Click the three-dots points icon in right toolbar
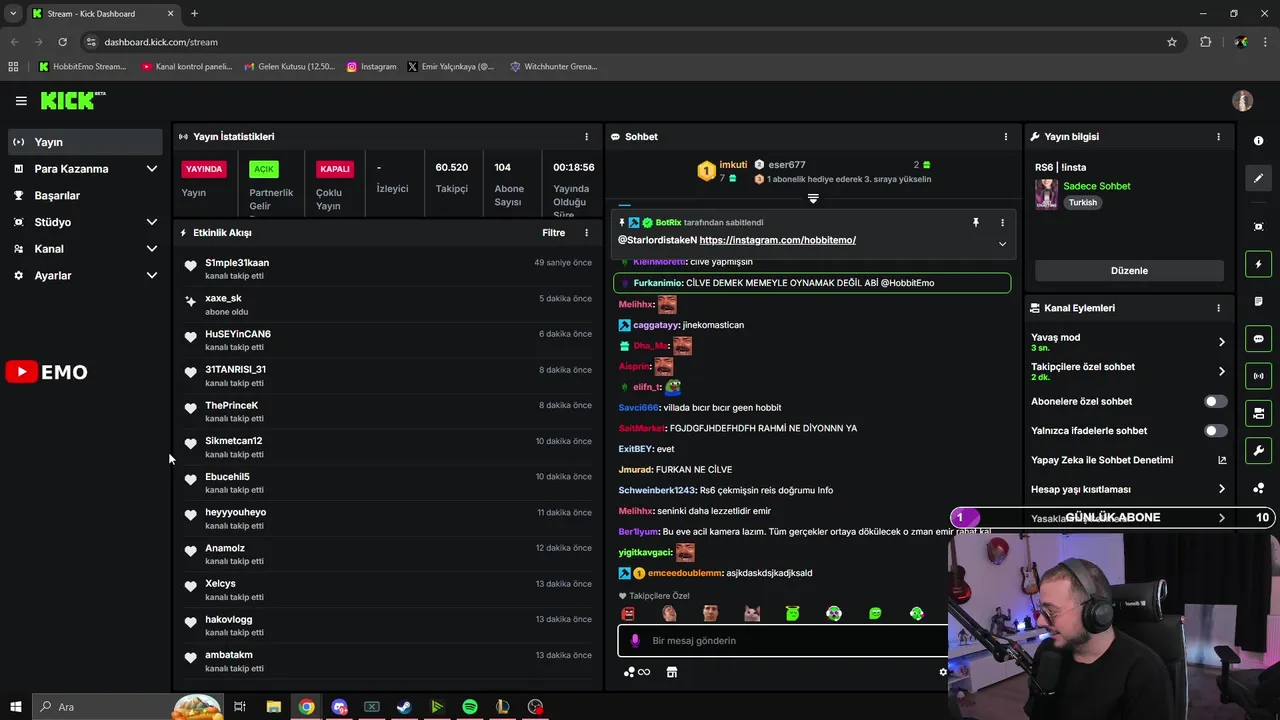This screenshot has height=720, width=1280. [x=1258, y=488]
